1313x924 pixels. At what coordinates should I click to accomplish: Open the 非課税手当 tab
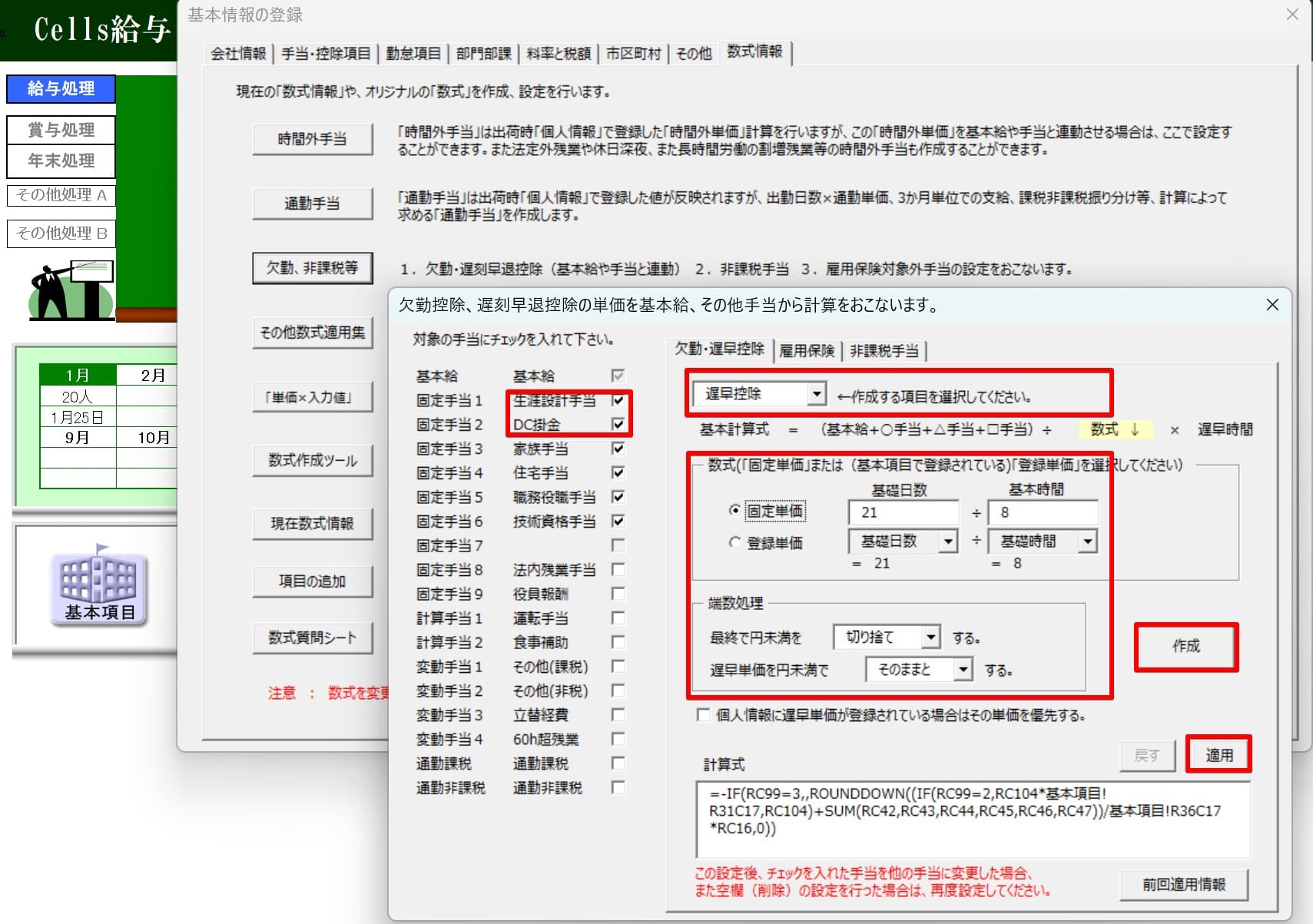click(x=884, y=351)
